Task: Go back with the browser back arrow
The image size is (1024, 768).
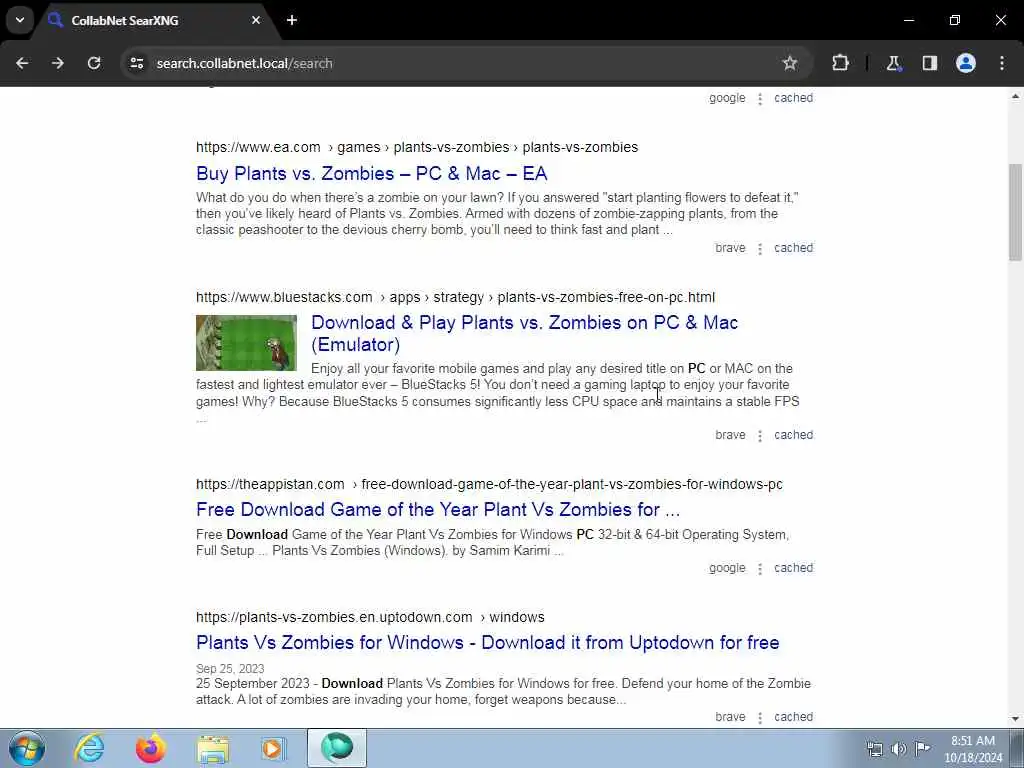Action: [x=22, y=63]
